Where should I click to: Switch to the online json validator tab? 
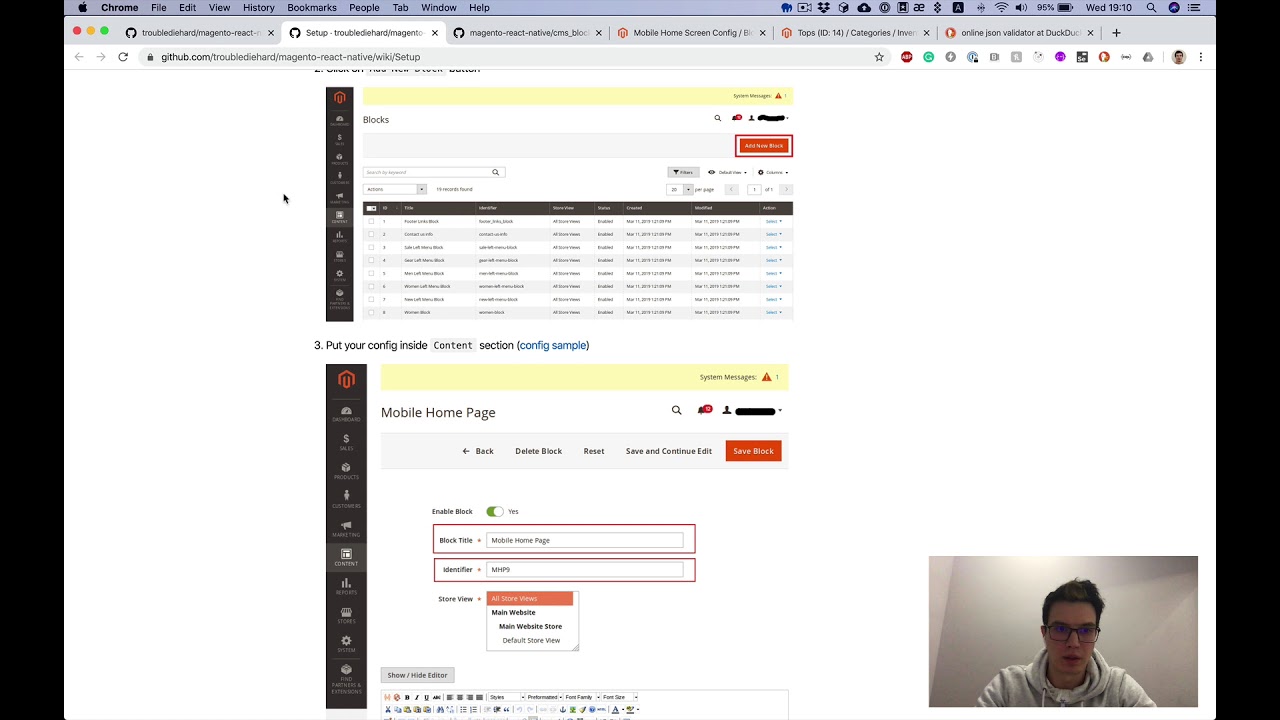1020,33
